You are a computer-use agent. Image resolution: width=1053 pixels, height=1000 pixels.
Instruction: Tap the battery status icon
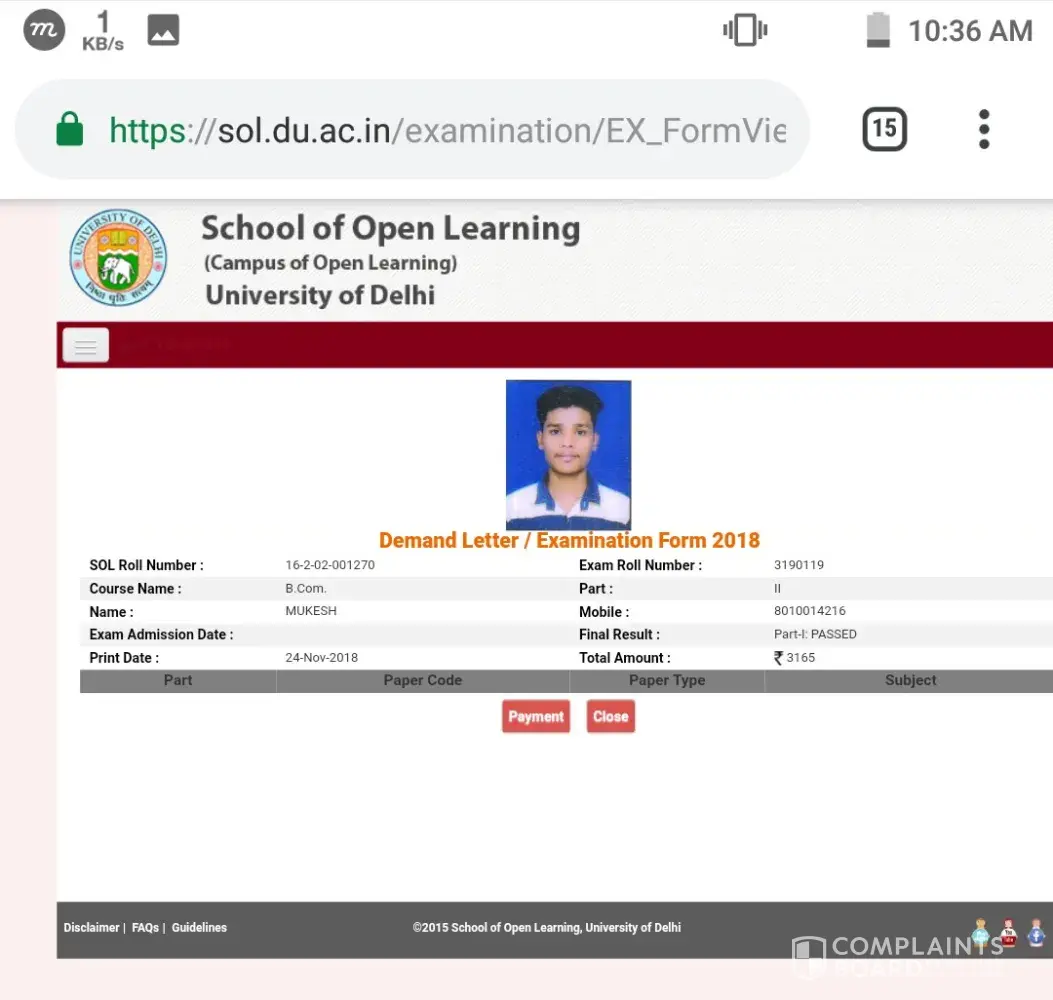click(x=878, y=30)
